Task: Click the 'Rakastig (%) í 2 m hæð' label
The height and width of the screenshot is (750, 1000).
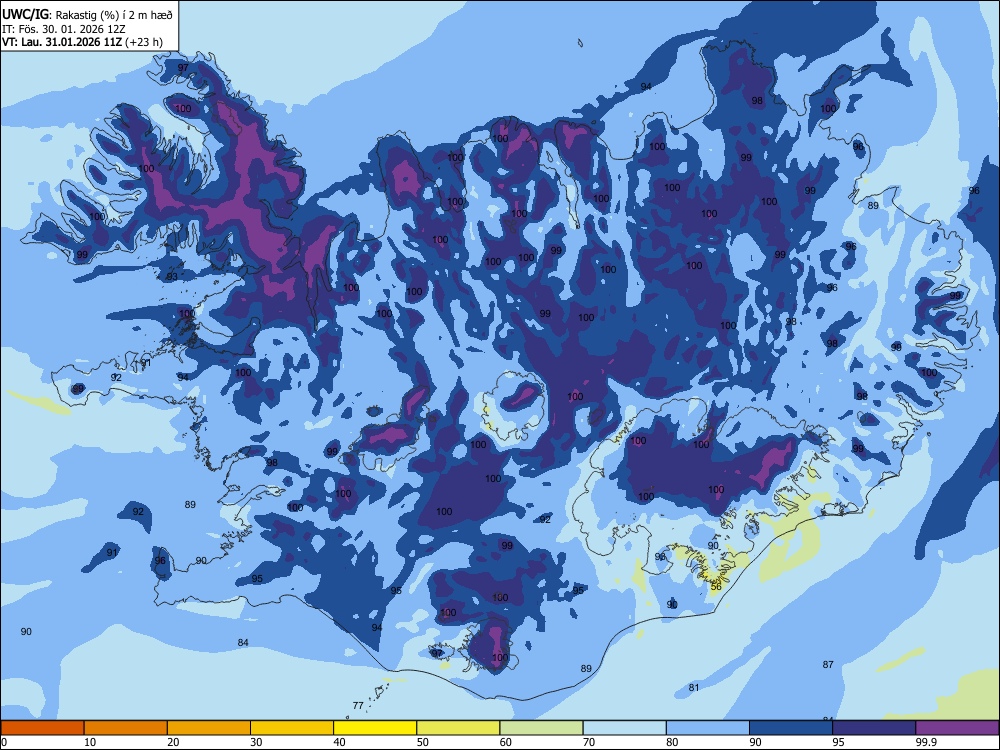Action: (x=114, y=15)
